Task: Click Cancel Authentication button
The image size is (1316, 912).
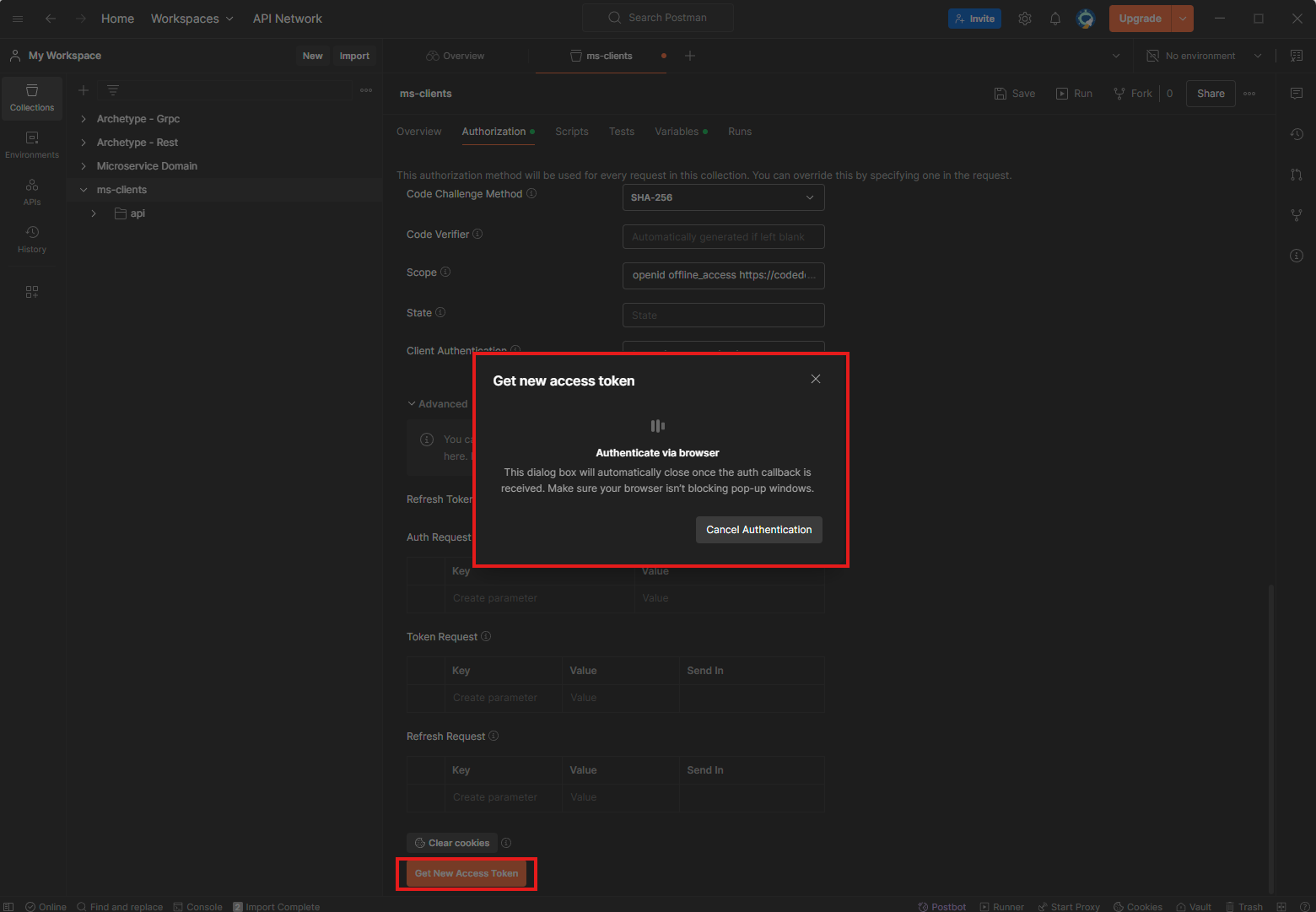Action: [x=759, y=530]
